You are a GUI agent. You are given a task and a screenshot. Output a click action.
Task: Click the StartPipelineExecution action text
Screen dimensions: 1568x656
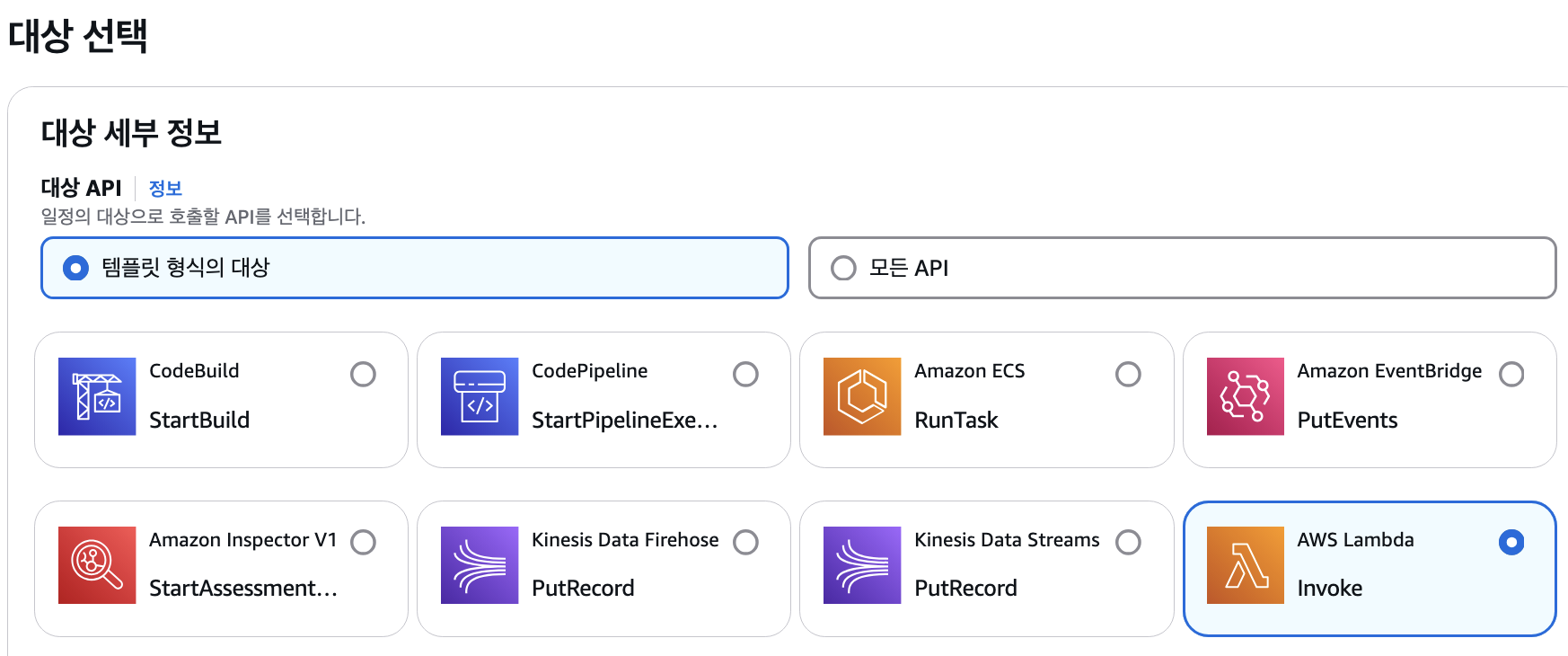click(624, 420)
